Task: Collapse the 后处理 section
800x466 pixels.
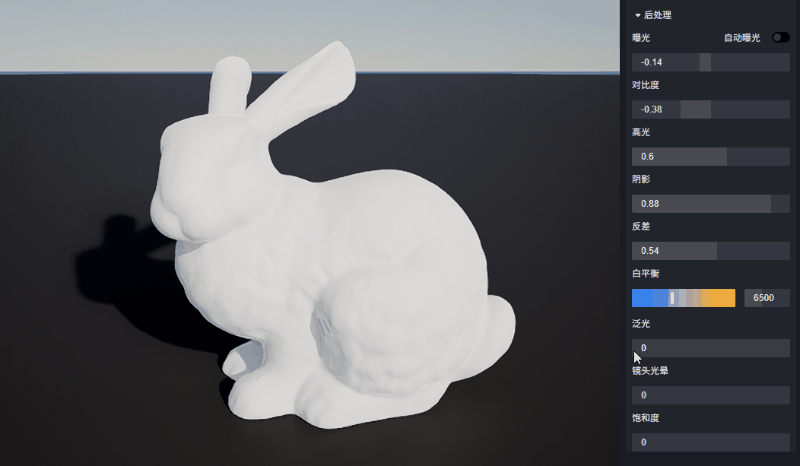Action: tap(638, 15)
